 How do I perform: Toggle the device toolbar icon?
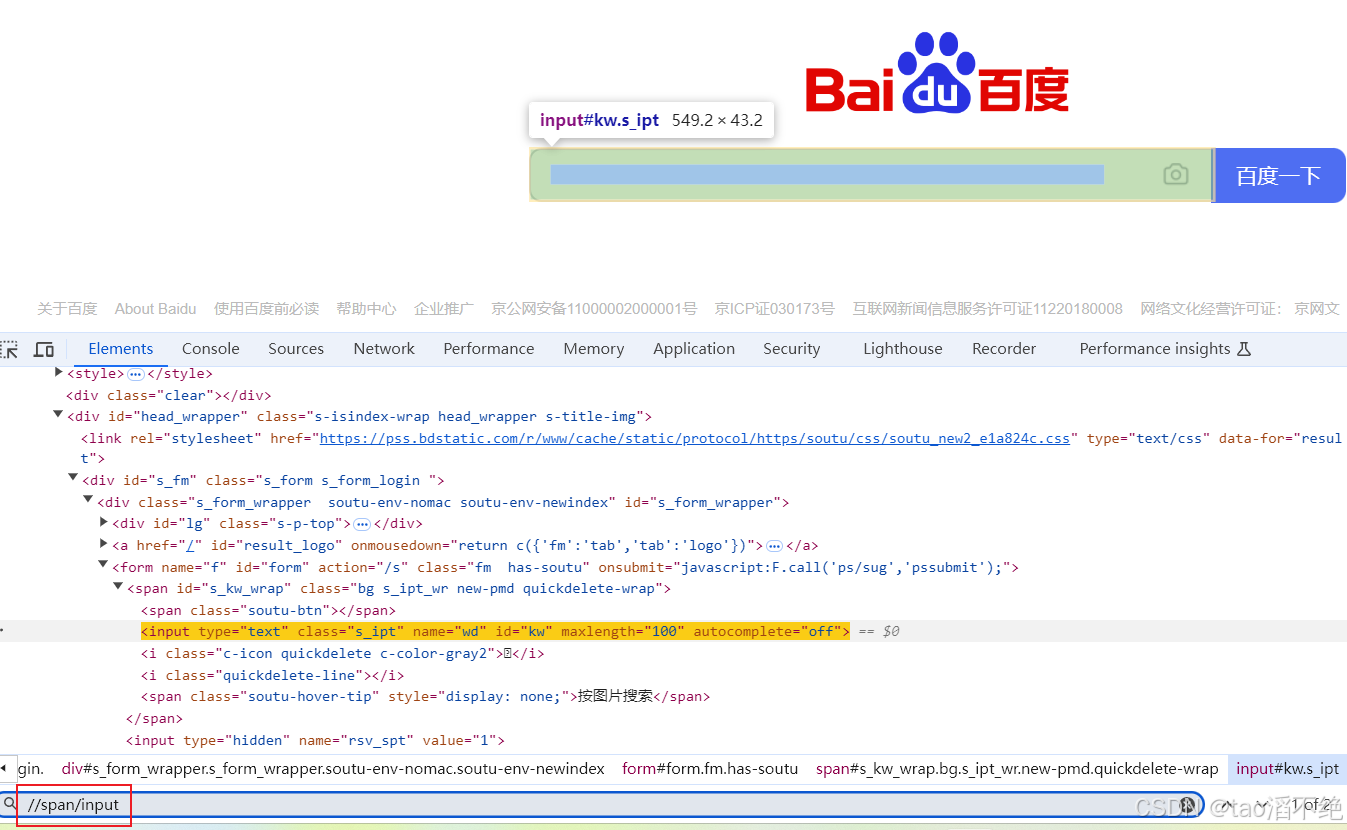44,349
